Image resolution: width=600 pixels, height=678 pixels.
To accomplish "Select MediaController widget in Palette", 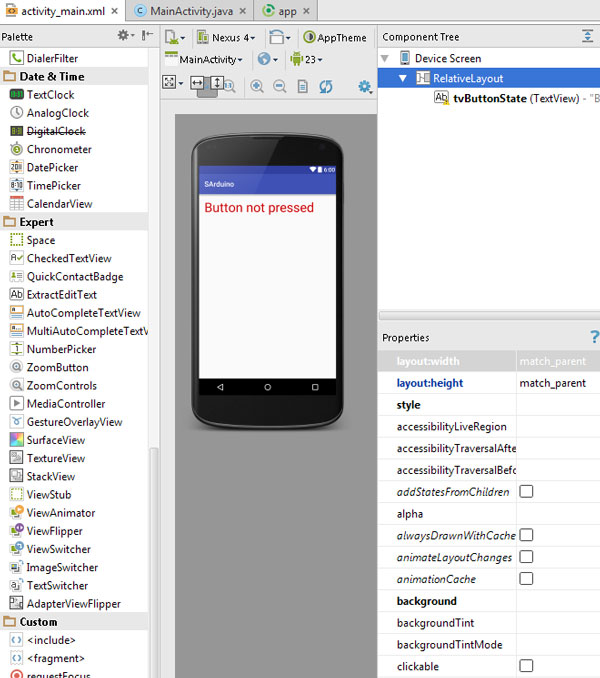I will tap(57, 403).
